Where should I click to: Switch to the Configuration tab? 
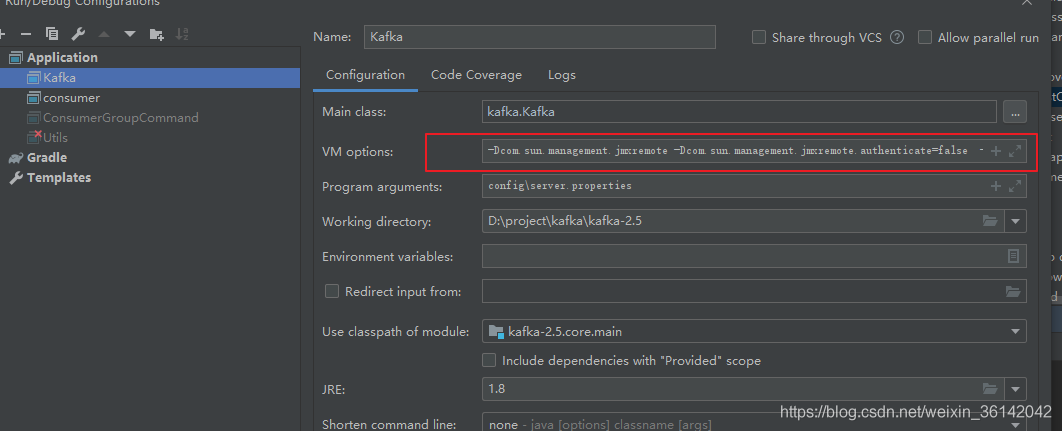[x=365, y=75]
